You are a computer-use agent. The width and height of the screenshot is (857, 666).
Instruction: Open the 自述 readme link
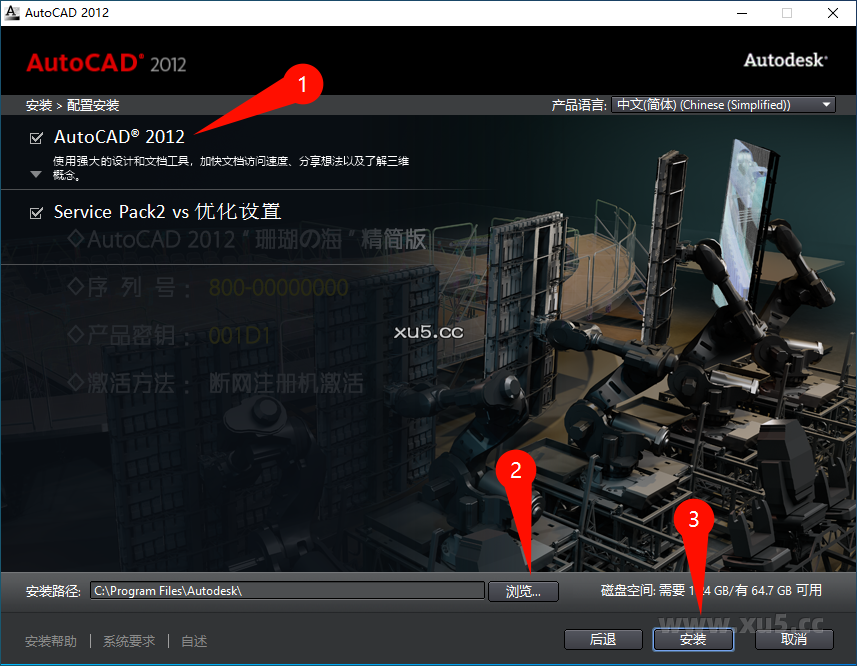tap(193, 641)
